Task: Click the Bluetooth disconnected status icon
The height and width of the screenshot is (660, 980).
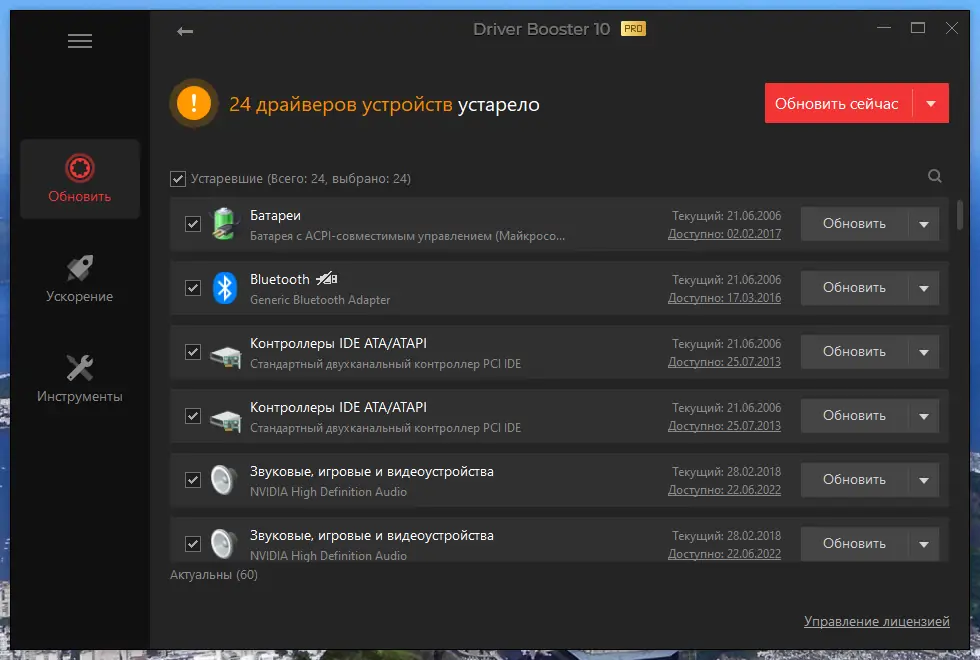Action: 326,279
